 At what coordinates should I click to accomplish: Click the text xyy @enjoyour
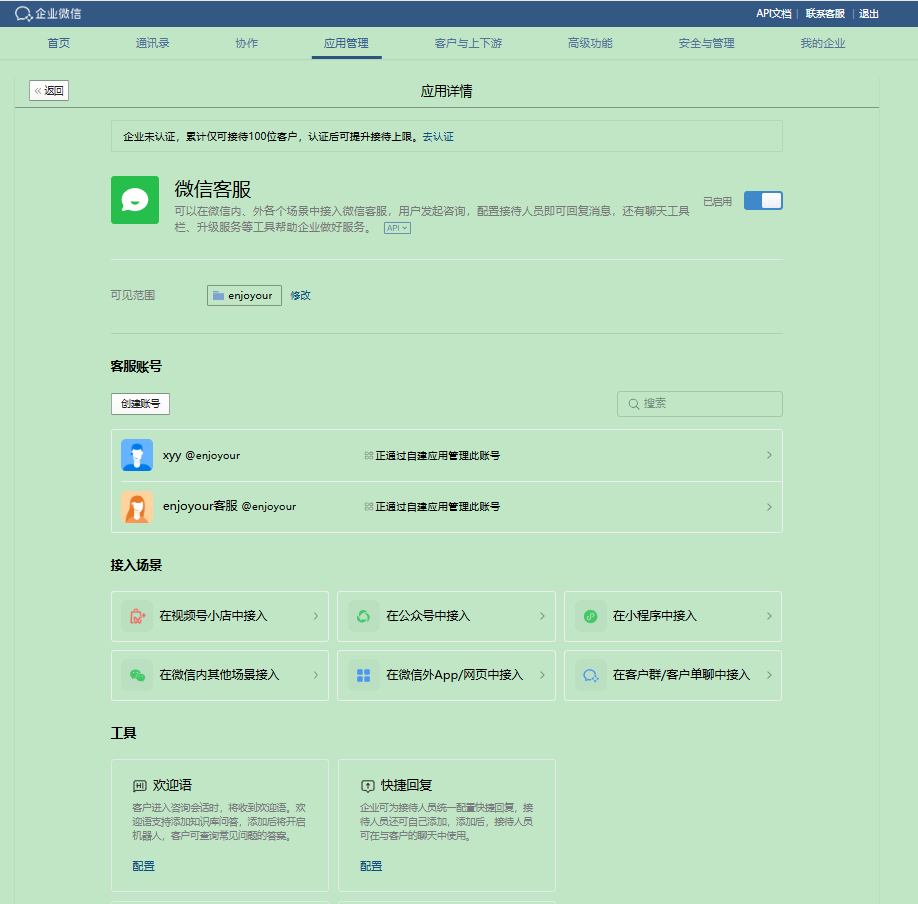[x=201, y=455]
